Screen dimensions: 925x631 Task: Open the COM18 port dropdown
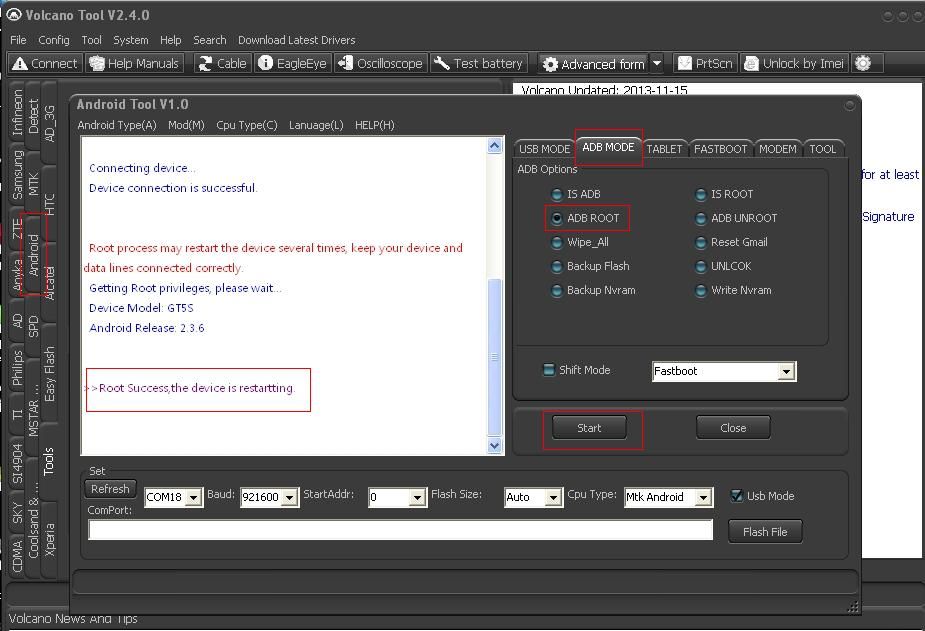(x=193, y=498)
